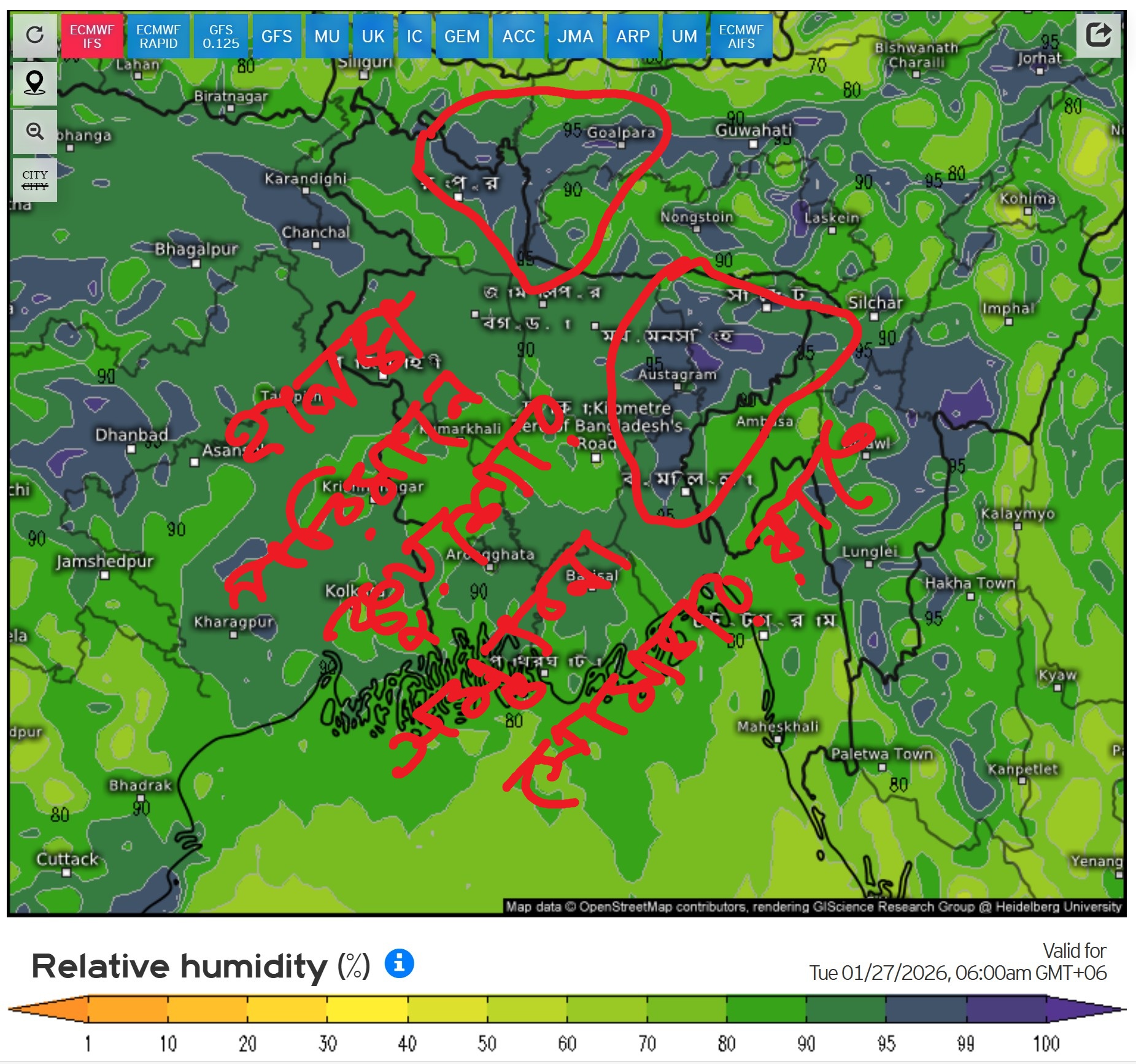The image size is (1136, 1064).
Task: Click the Guwahati city marker on map
Action: (753, 145)
